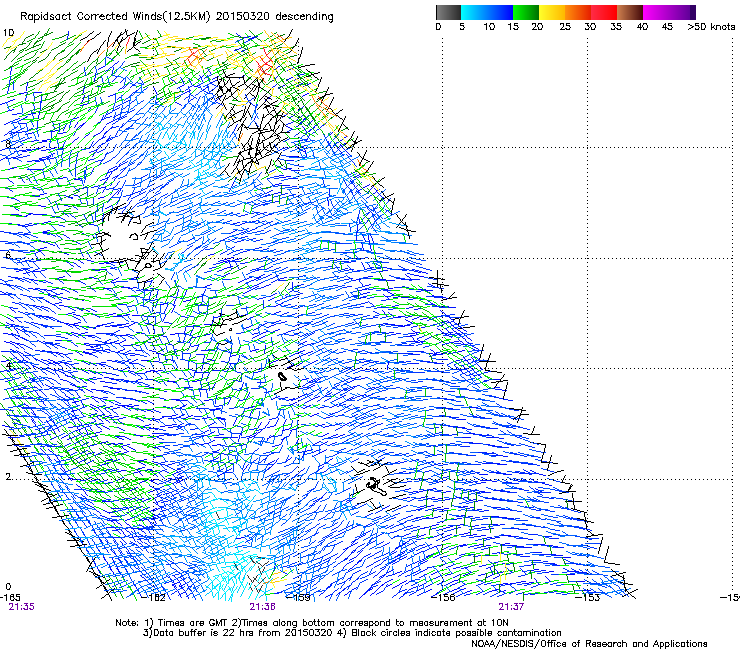Click the 'Data buffer is 22 hrs' note line
The image size is (740, 650).
click(x=352, y=633)
